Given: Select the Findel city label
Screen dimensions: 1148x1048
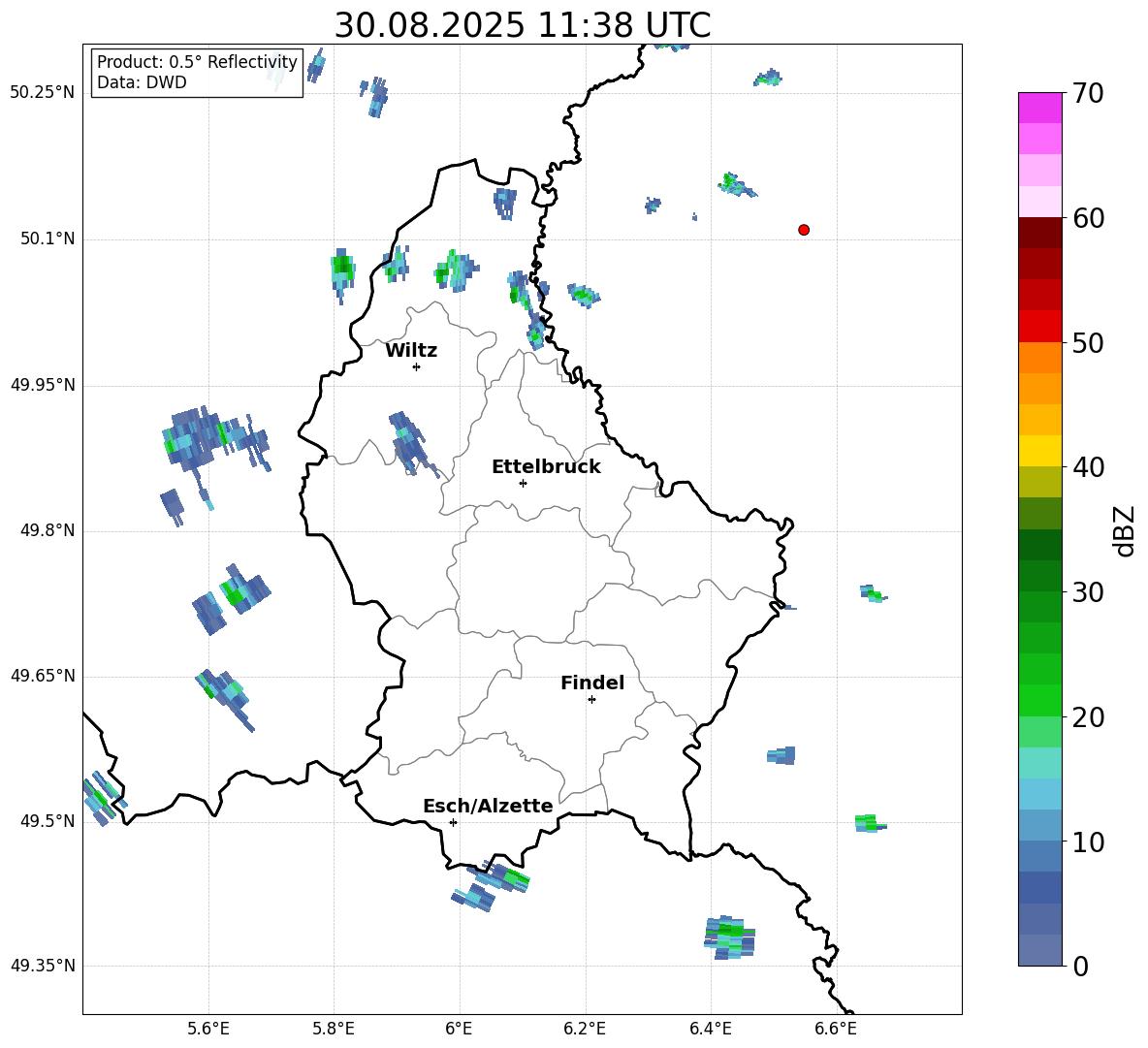Looking at the screenshot, I should coord(592,683).
